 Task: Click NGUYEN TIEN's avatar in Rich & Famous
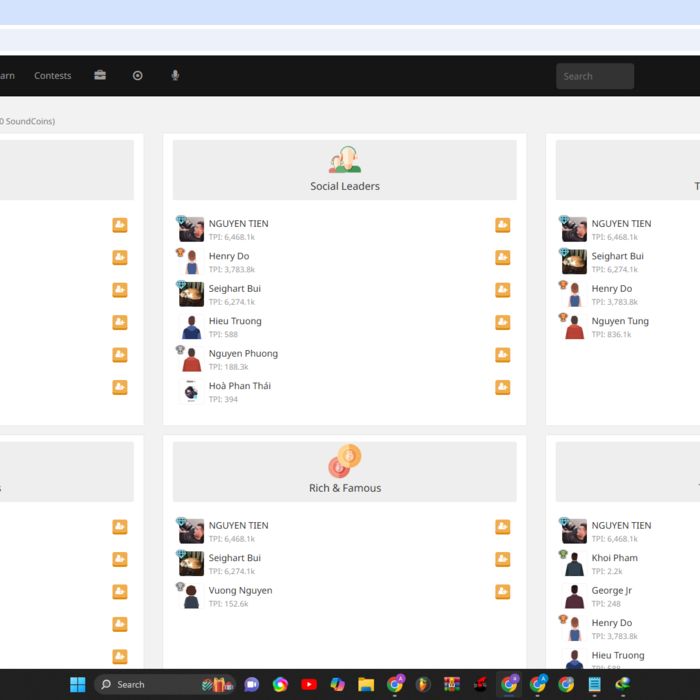191,531
